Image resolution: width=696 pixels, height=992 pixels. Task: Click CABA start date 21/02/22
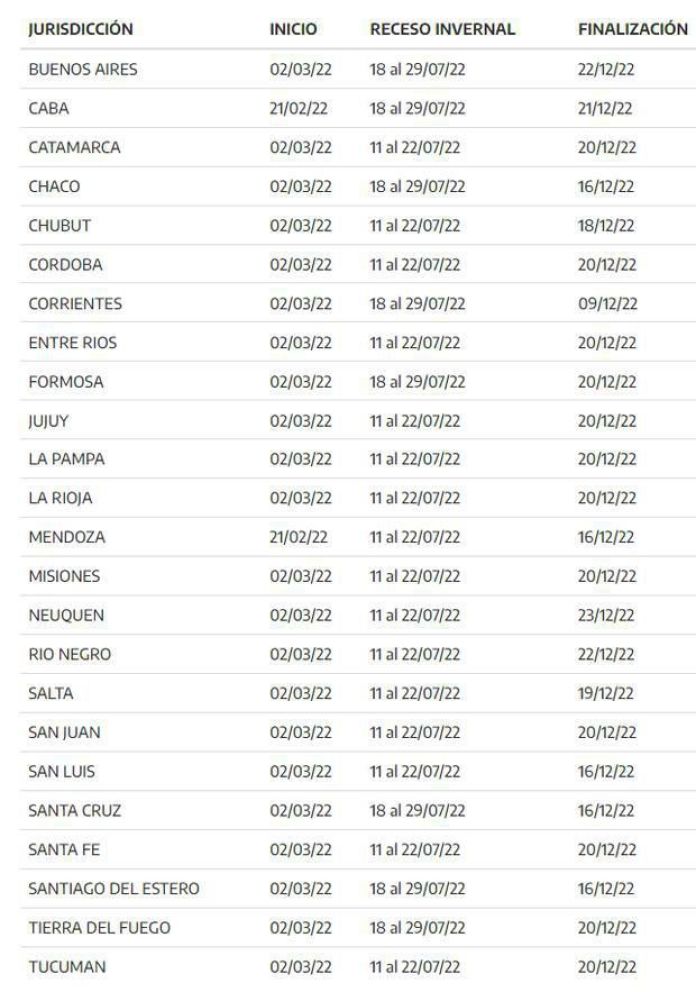pyautogui.click(x=296, y=108)
